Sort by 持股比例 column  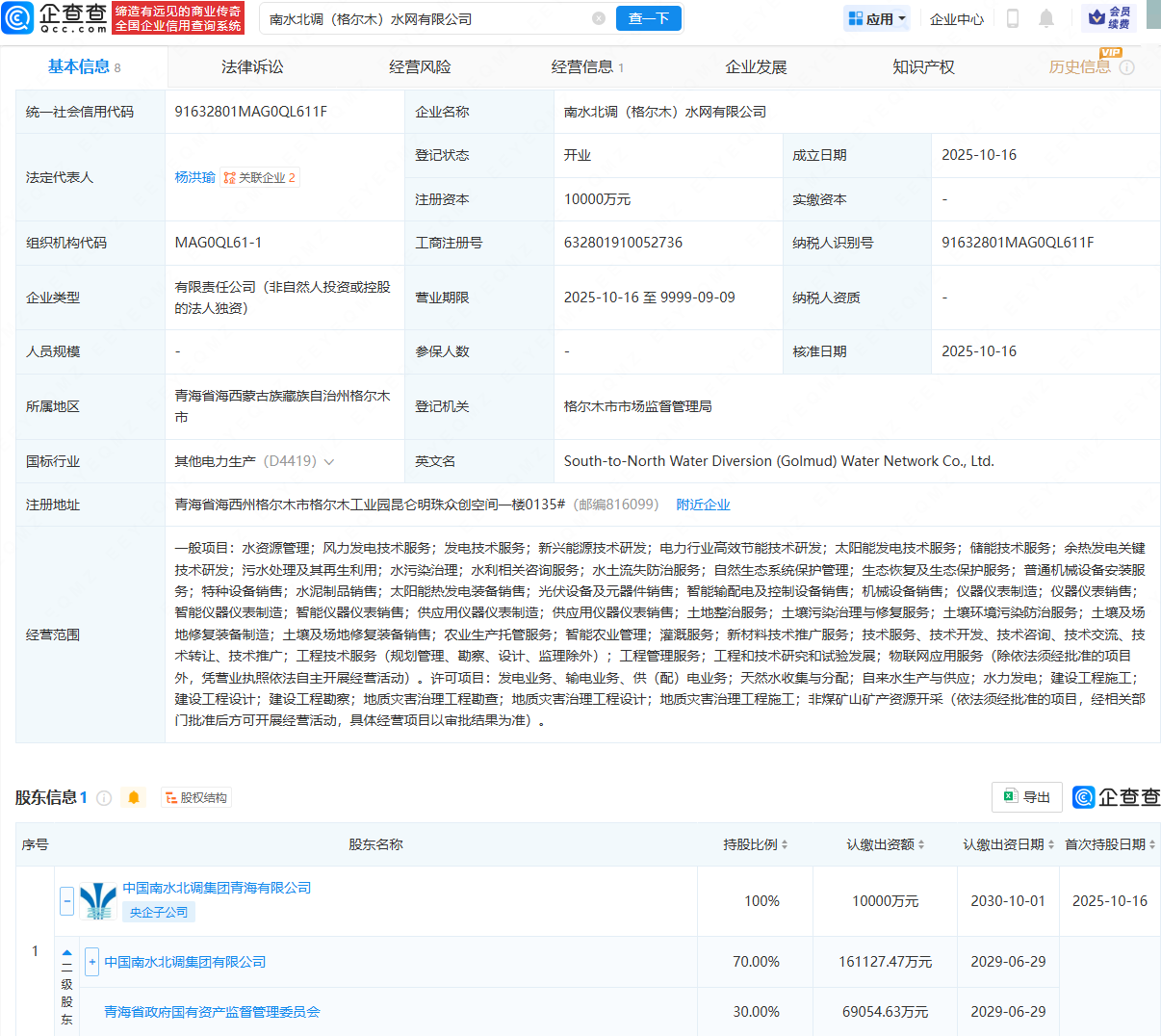pyautogui.click(x=756, y=844)
